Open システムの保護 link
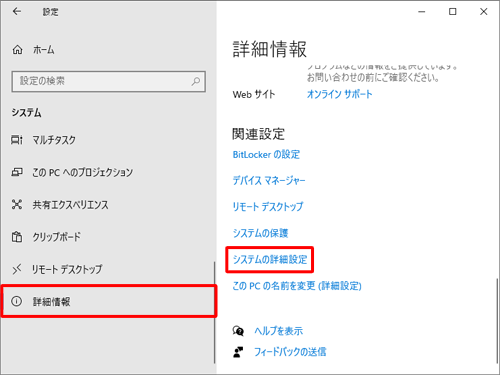 point(260,233)
